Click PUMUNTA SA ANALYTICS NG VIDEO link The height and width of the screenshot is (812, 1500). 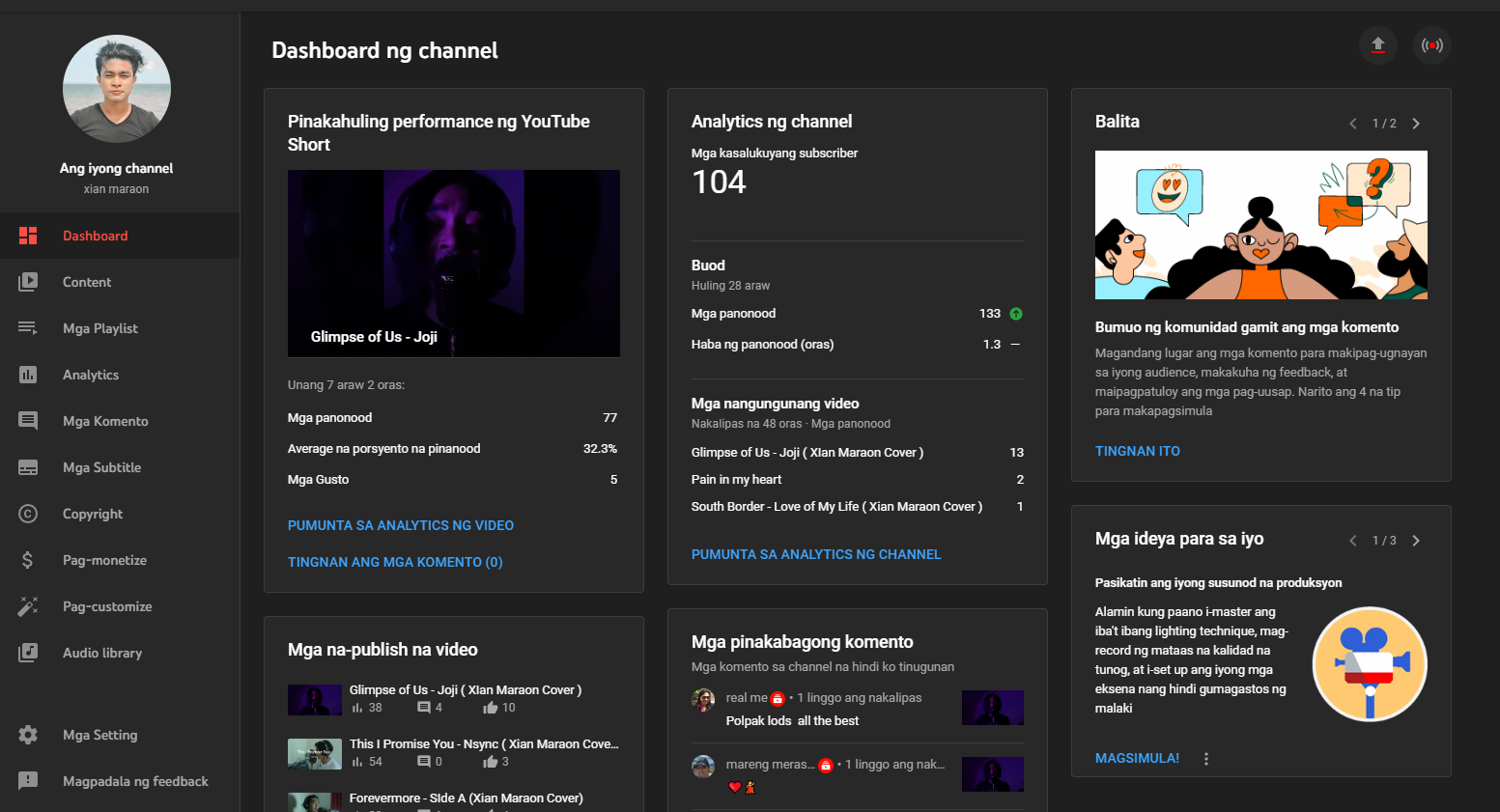tap(401, 525)
